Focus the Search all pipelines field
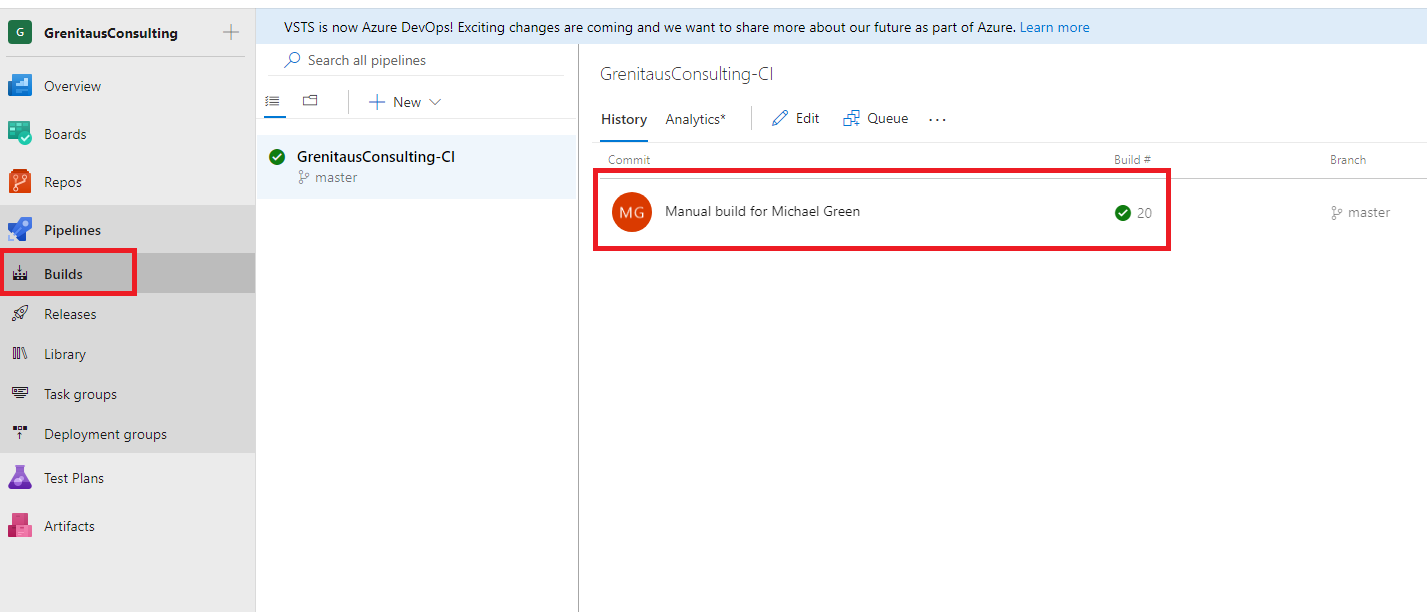 point(416,60)
